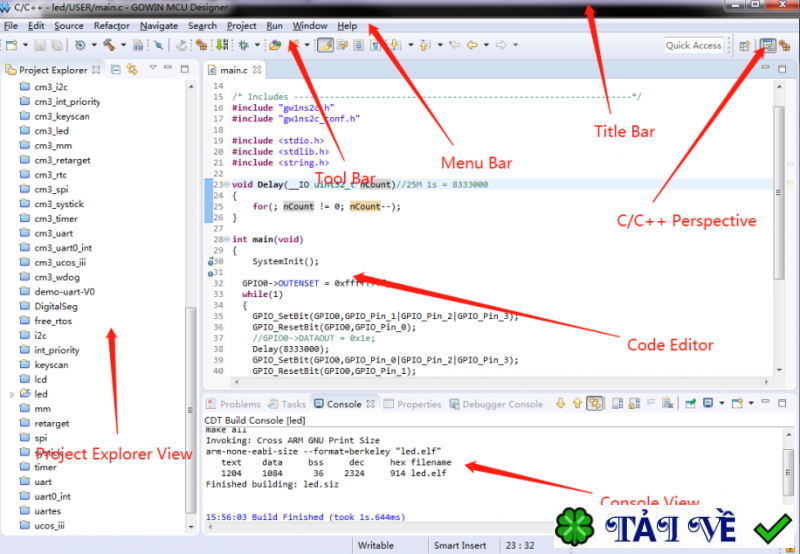
Task: Click the green download-to-device arrow icon
Action: (x=221, y=45)
